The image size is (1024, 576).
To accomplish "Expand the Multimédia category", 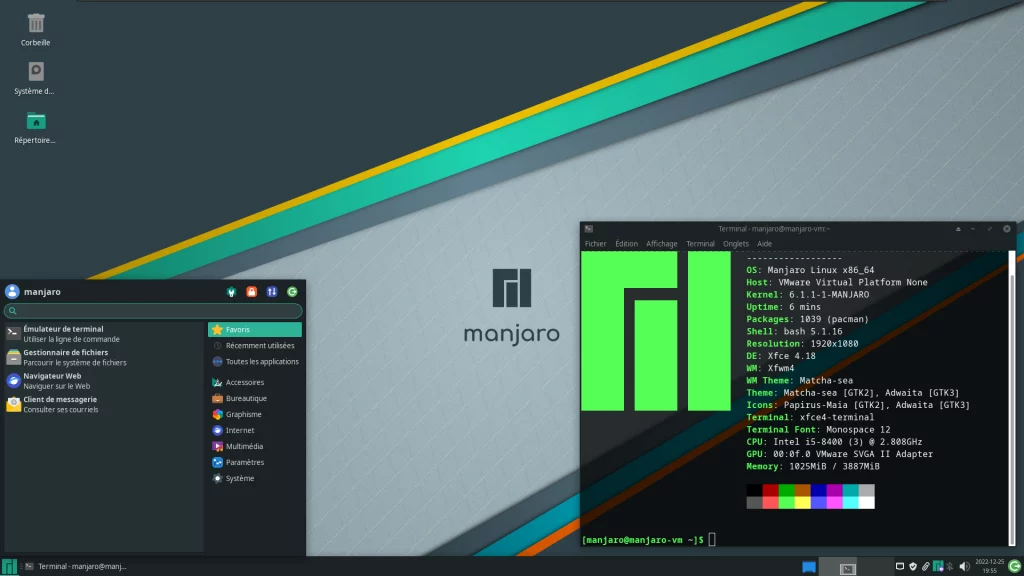I will (244, 446).
